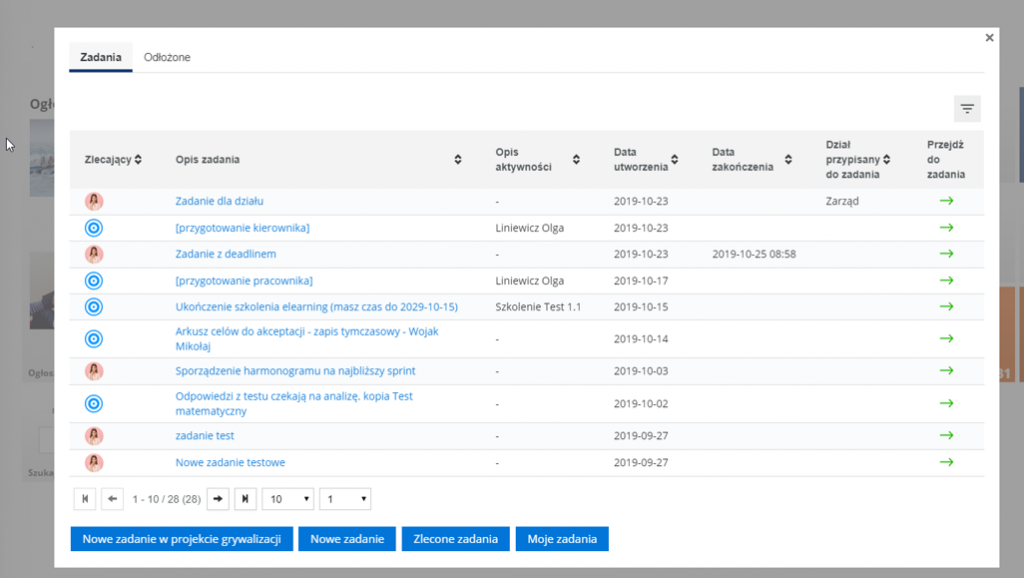This screenshot has height=578, width=1024.
Task: Click green arrow for 'Ukończenie szkolenia elearning' row
Action: 946,307
